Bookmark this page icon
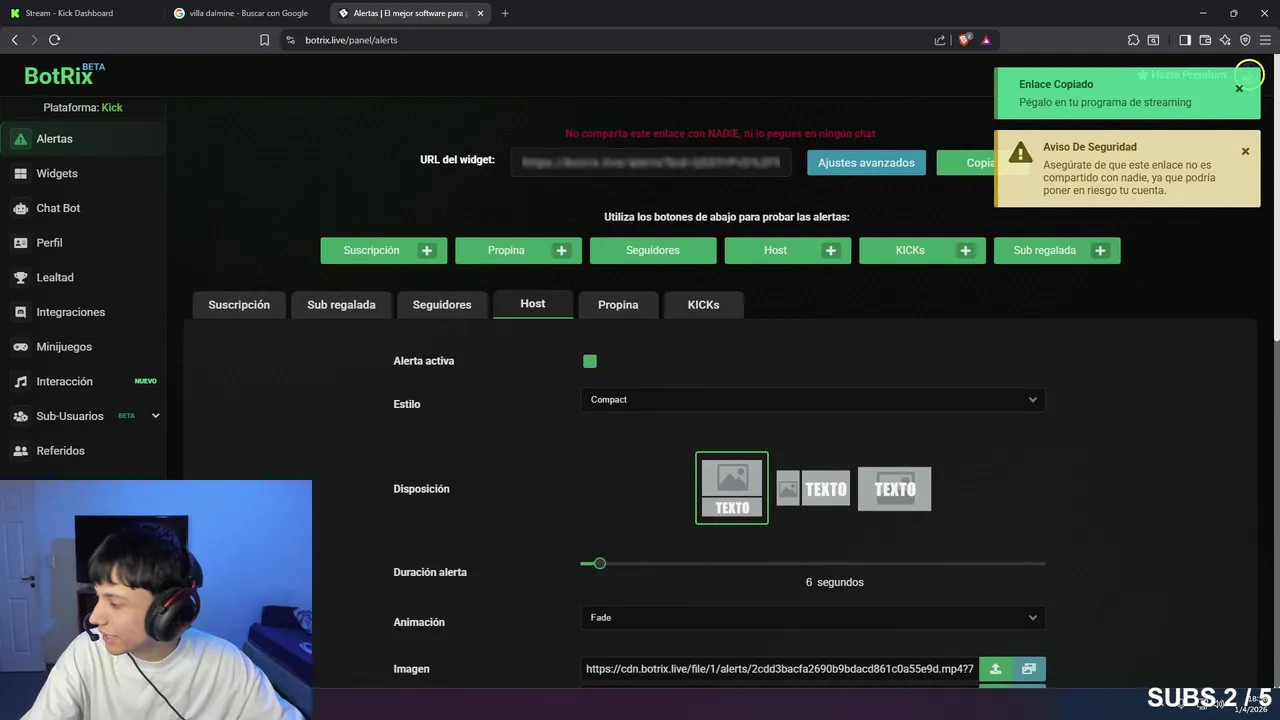The height and width of the screenshot is (720, 1280). point(264,40)
